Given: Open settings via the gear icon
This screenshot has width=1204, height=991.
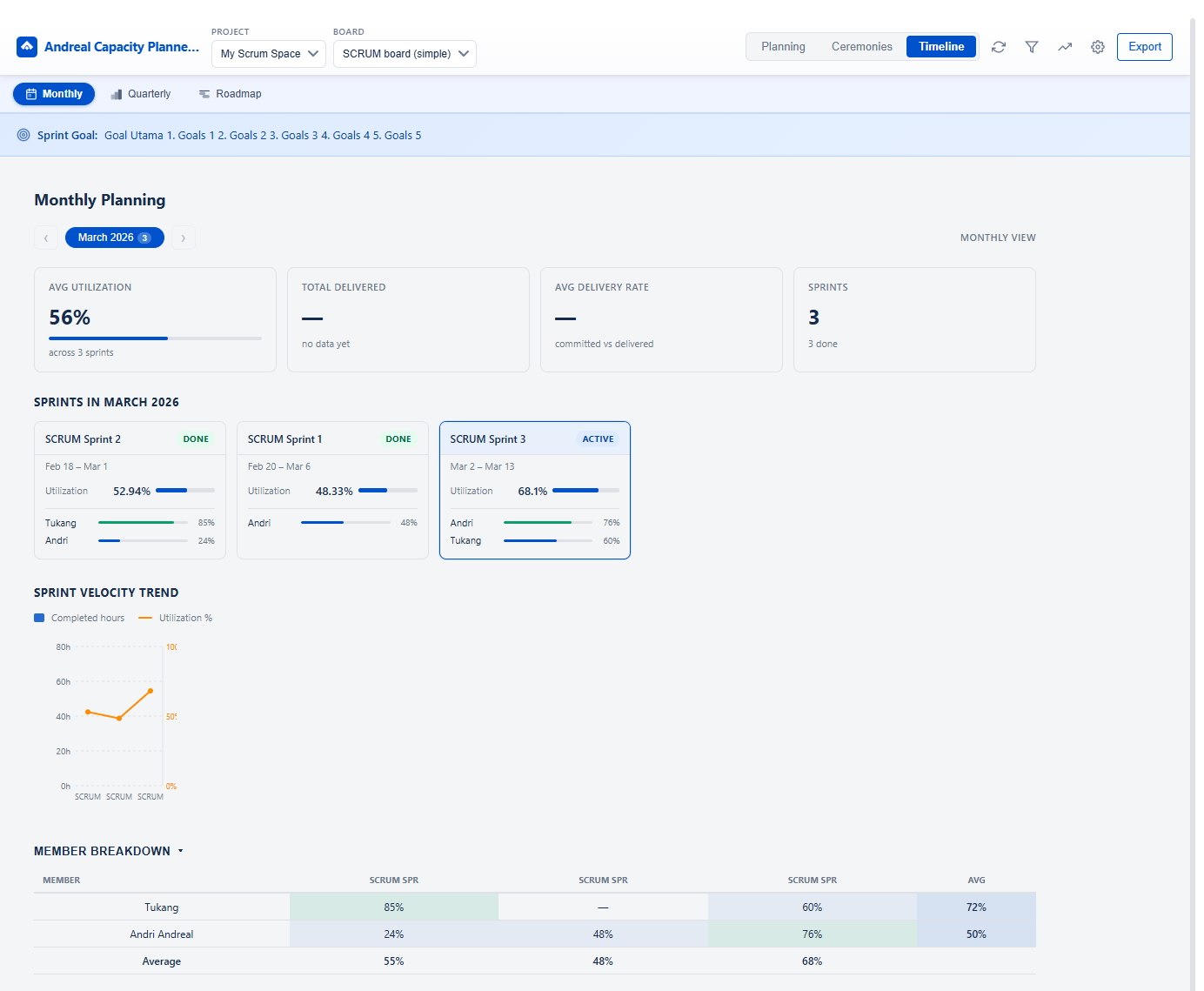Looking at the screenshot, I should pyautogui.click(x=1097, y=47).
